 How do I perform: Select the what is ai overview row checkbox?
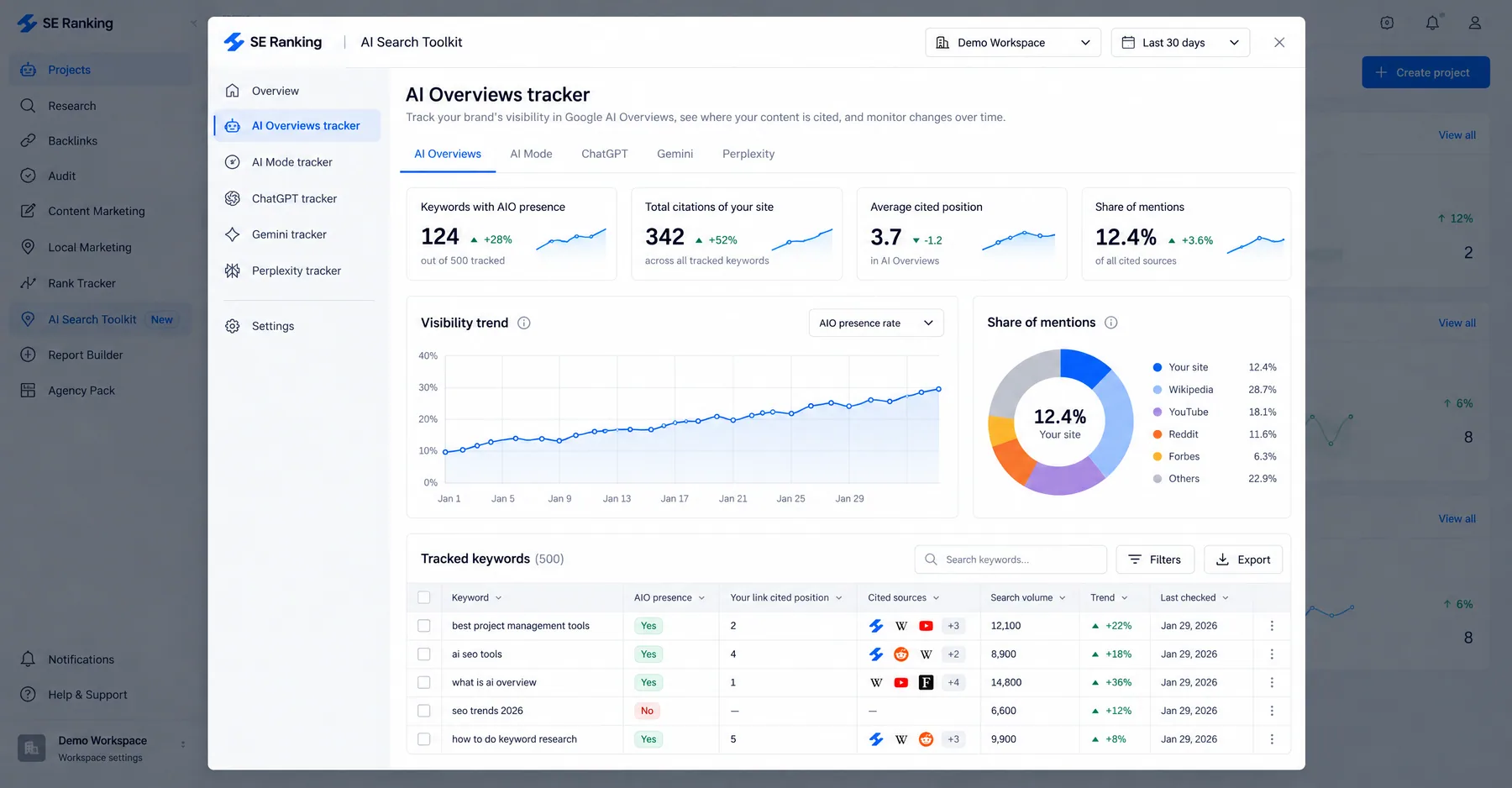pyautogui.click(x=424, y=682)
